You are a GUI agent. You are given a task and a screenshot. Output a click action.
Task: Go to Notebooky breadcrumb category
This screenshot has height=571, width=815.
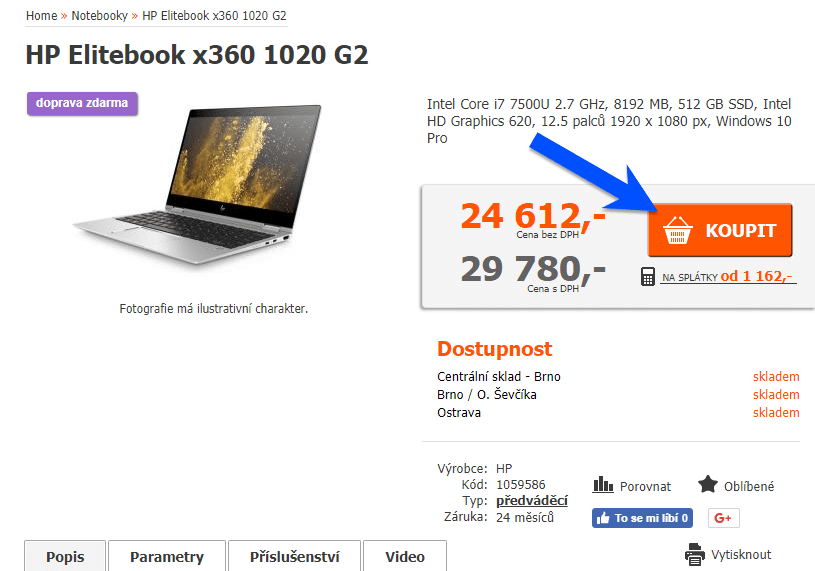99,16
